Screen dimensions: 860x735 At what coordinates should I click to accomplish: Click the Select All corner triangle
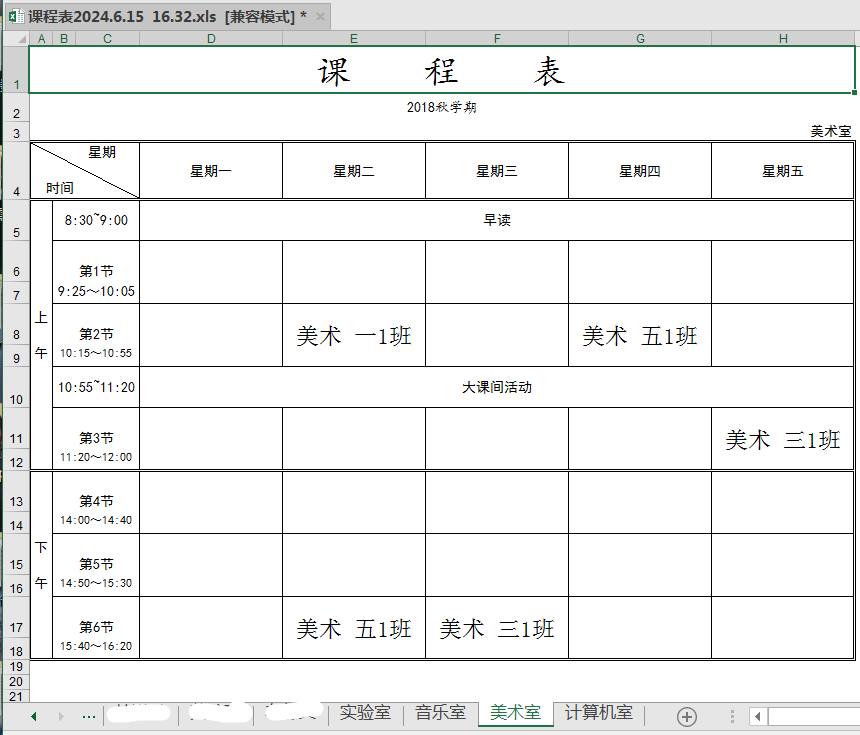(16, 38)
